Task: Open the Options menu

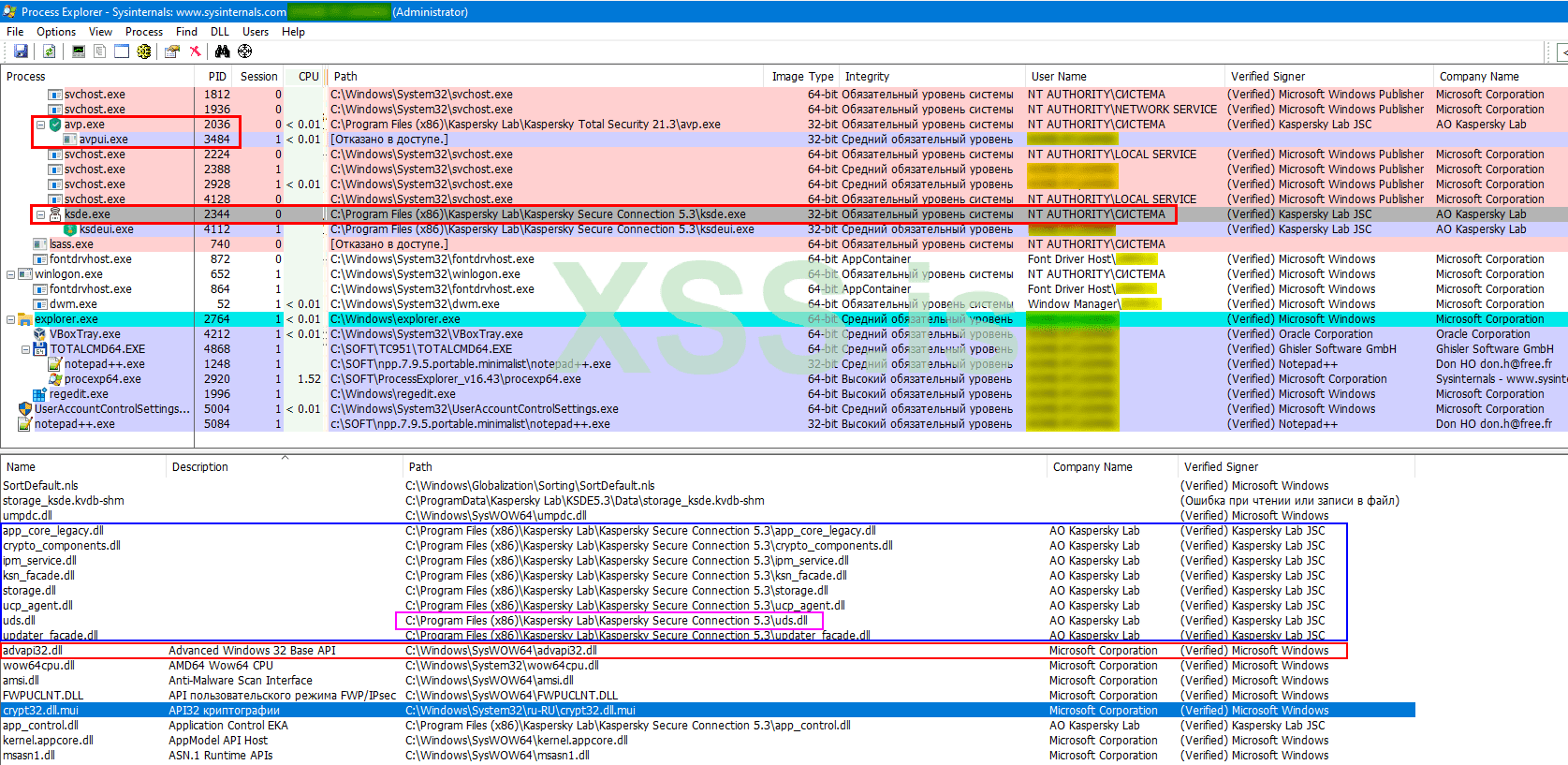Action: pyautogui.click(x=56, y=32)
